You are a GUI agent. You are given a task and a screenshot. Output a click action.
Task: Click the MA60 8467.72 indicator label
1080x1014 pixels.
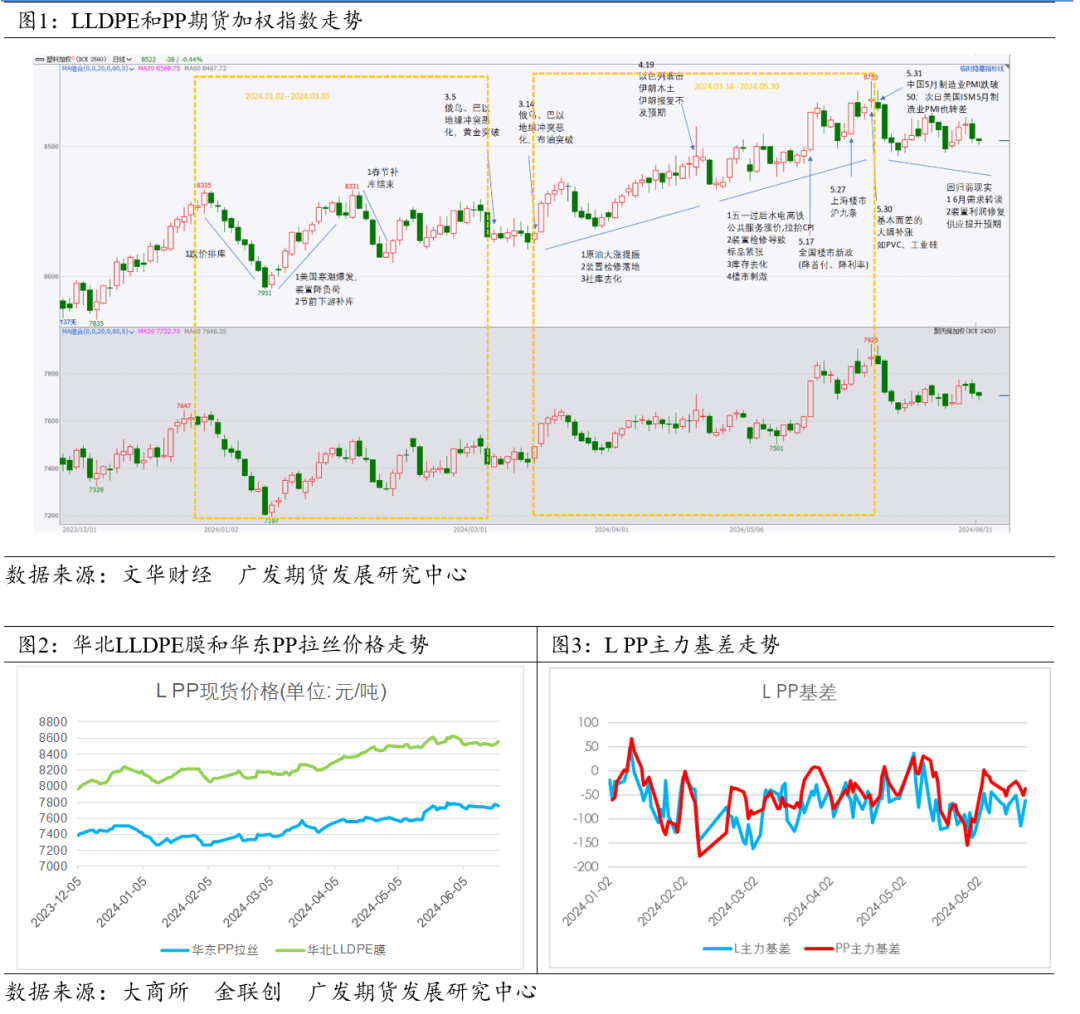click(205, 68)
